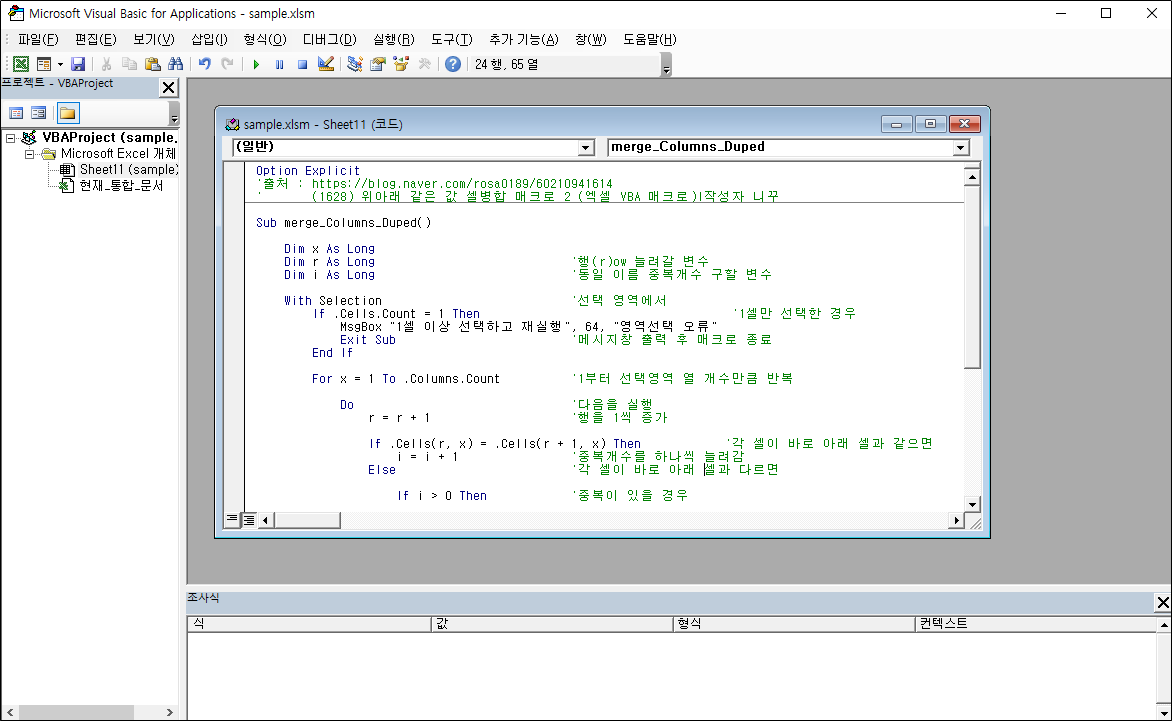Open the 파일(F) menu
The height and width of the screenshot is (721, 1172).
point(38,40)
